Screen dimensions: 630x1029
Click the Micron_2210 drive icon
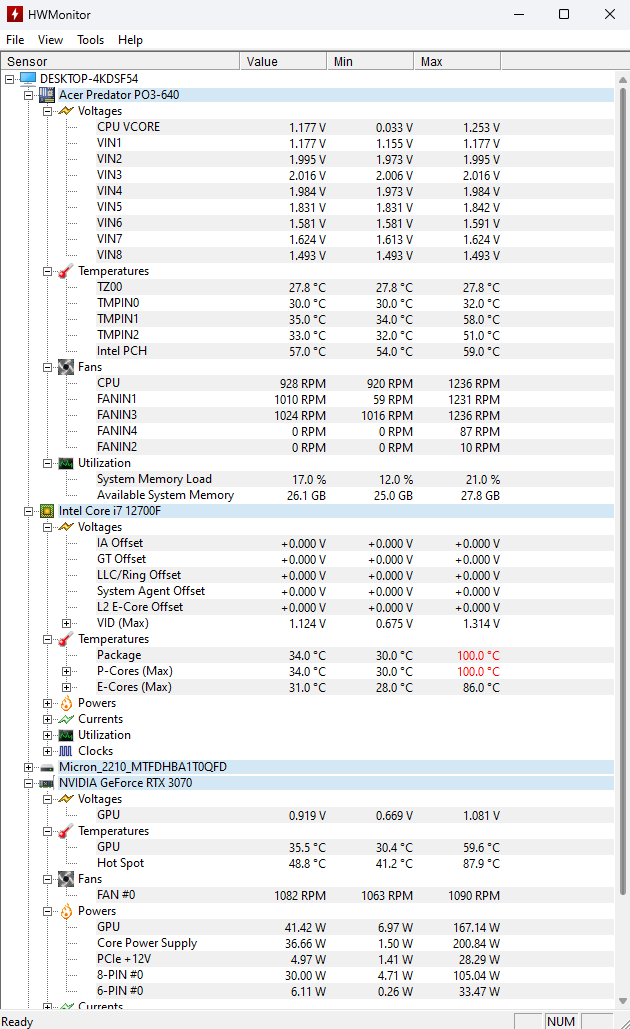(x=47, y=767)
